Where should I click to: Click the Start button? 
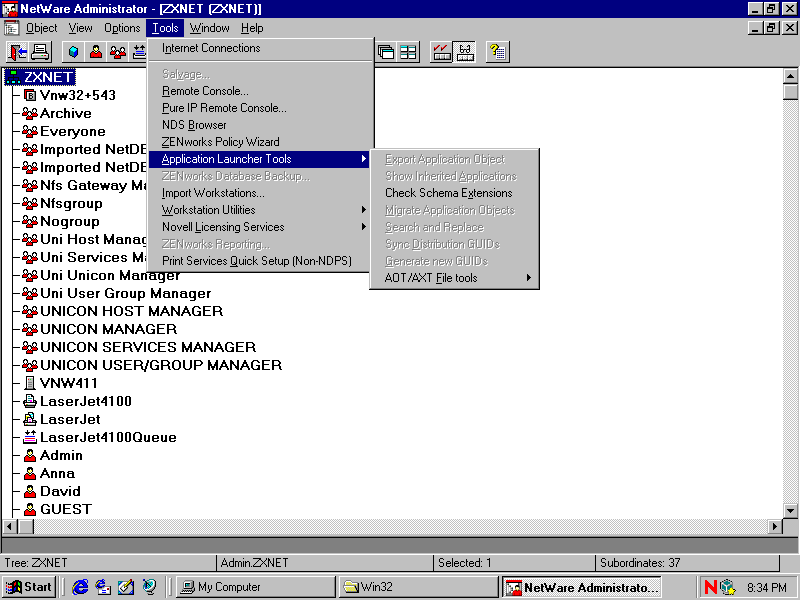point(29,587)
